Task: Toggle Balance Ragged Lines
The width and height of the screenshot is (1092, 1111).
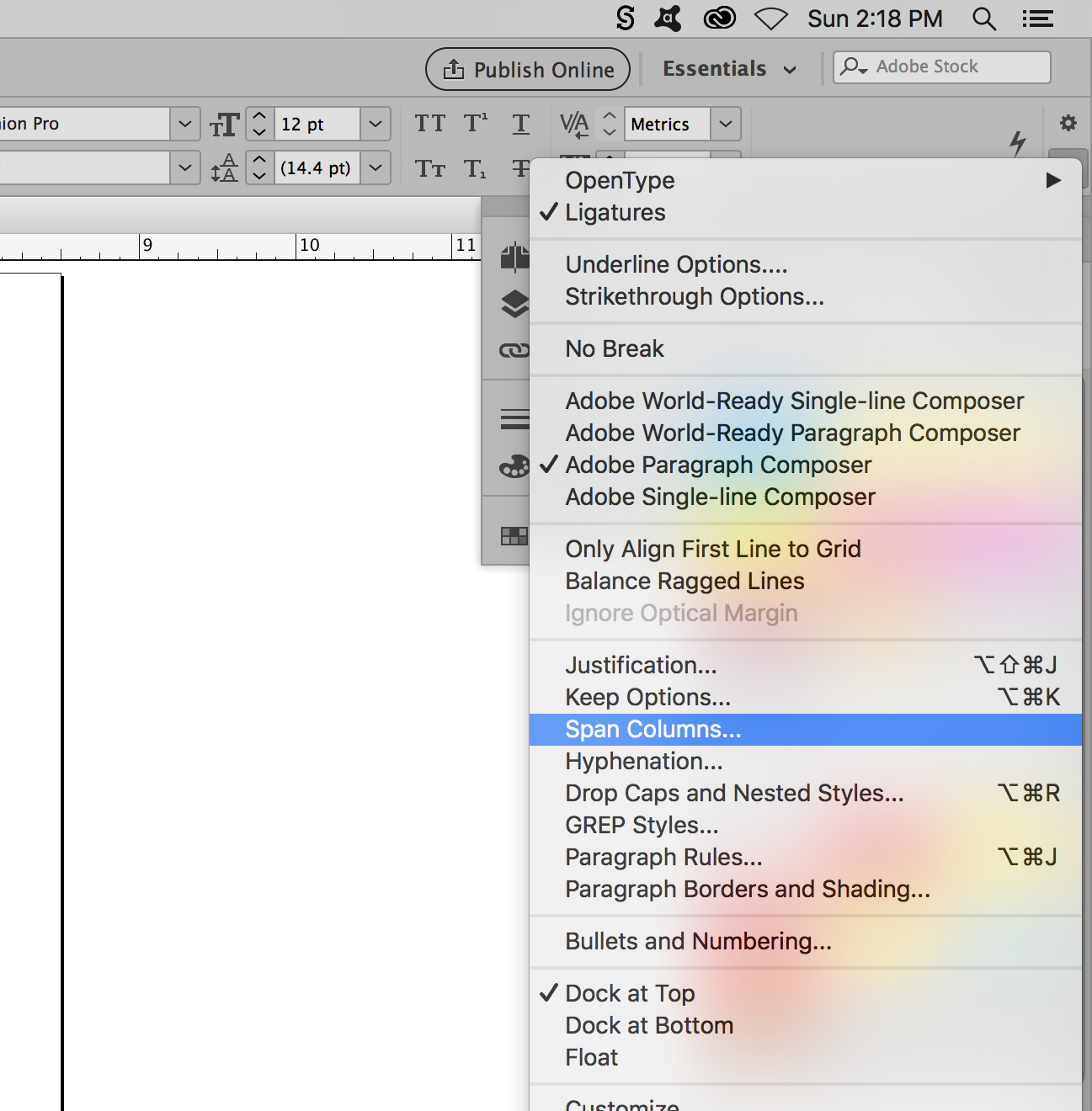Action: [x=806, y=581]
